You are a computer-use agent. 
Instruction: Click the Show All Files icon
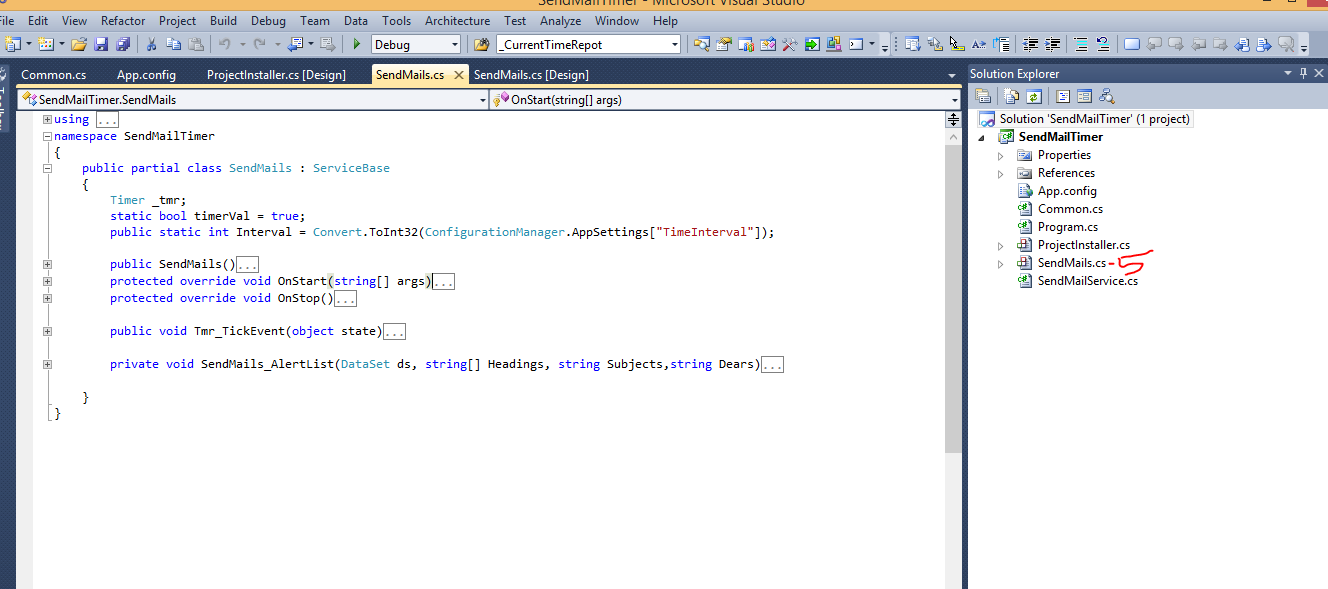tap(1010, 96)
